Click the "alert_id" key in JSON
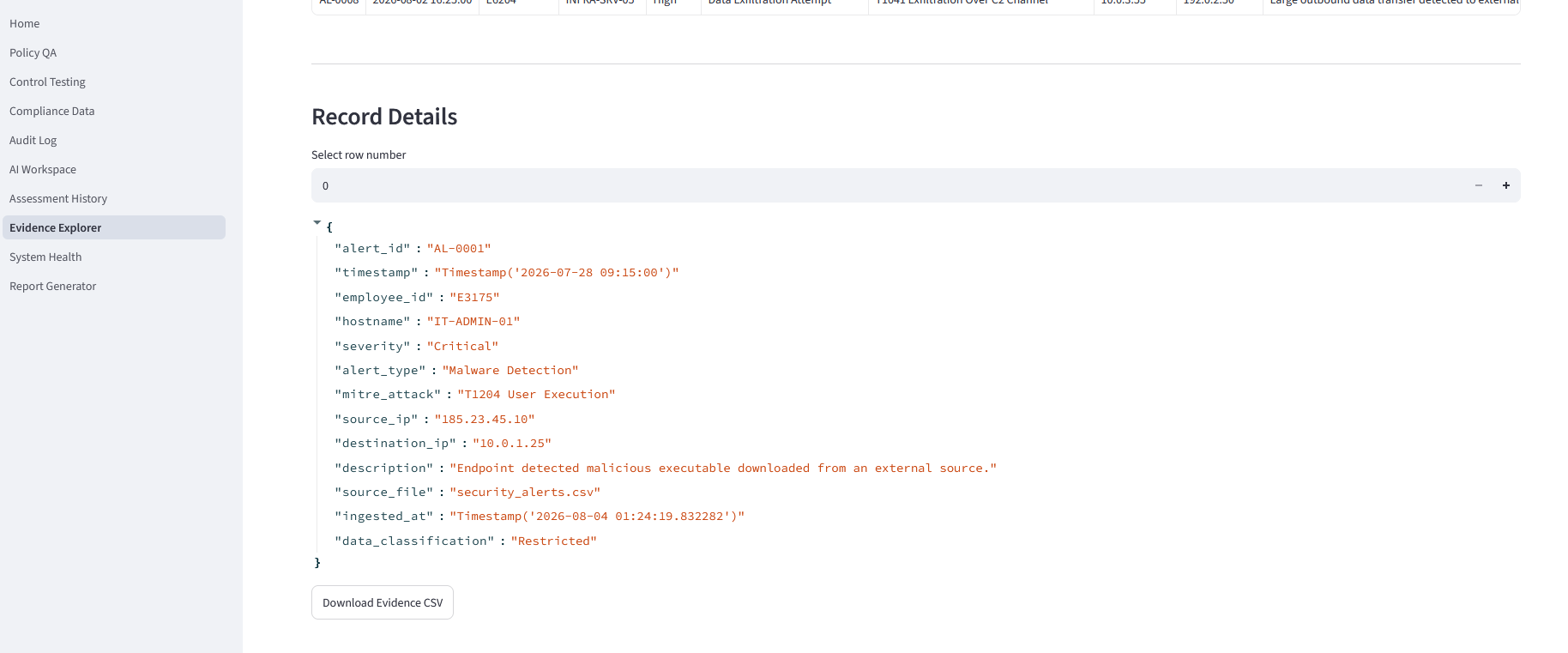The width and height of the screenshot is (1568, 653). [373, 249]
